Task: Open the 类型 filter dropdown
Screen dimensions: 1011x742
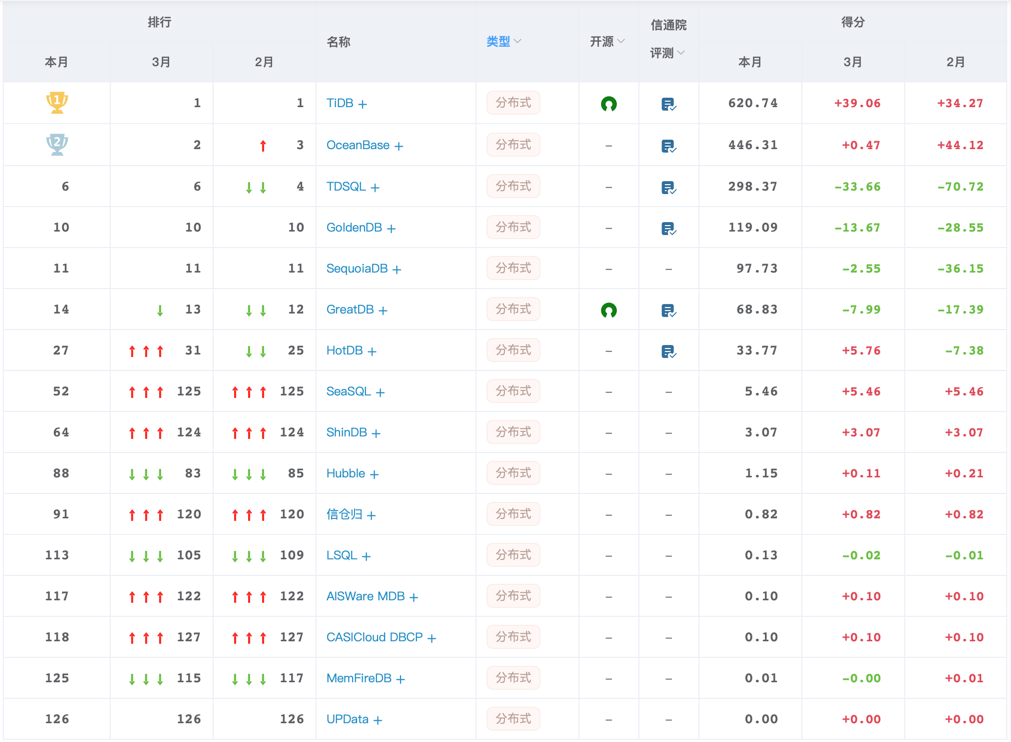Action: 504,42
